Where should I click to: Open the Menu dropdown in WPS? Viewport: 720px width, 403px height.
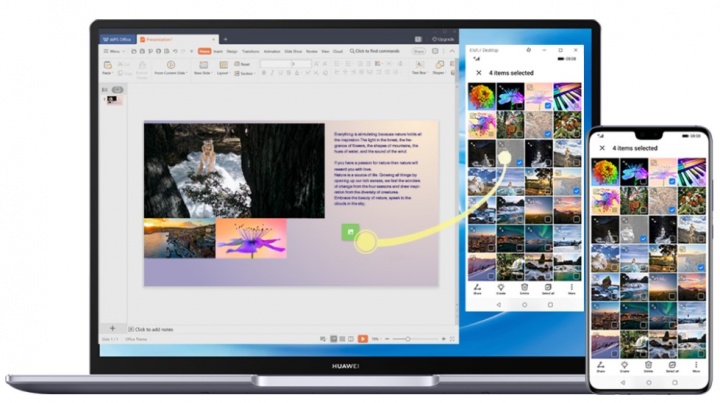coord(114,51)
